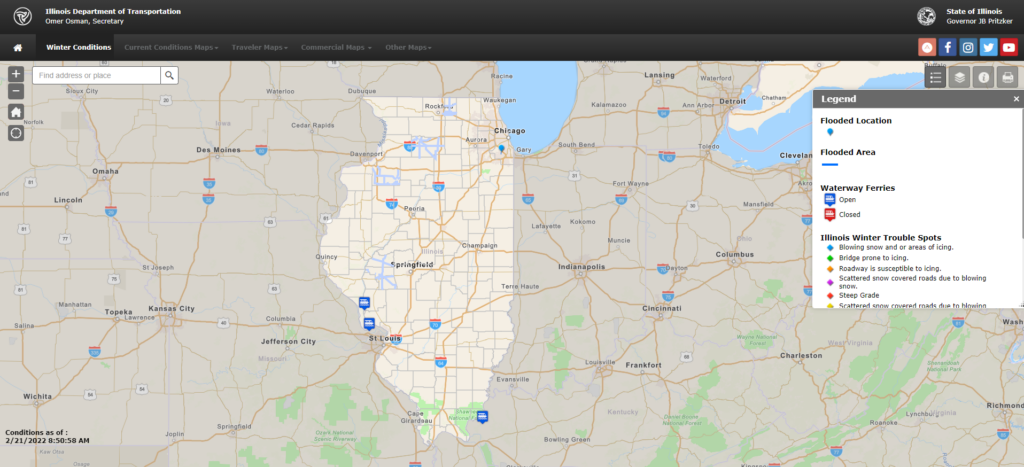Click the search magnifier button
The width and height of the screenshot is (1024, 467).
point(170,75)
